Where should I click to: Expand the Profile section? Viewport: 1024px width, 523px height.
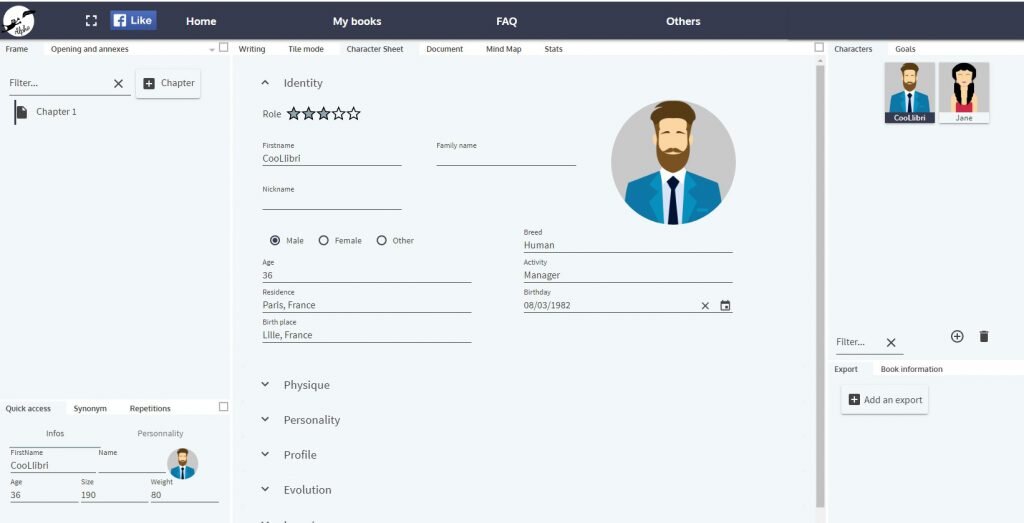pyautogui.click(x=265, y=454)
